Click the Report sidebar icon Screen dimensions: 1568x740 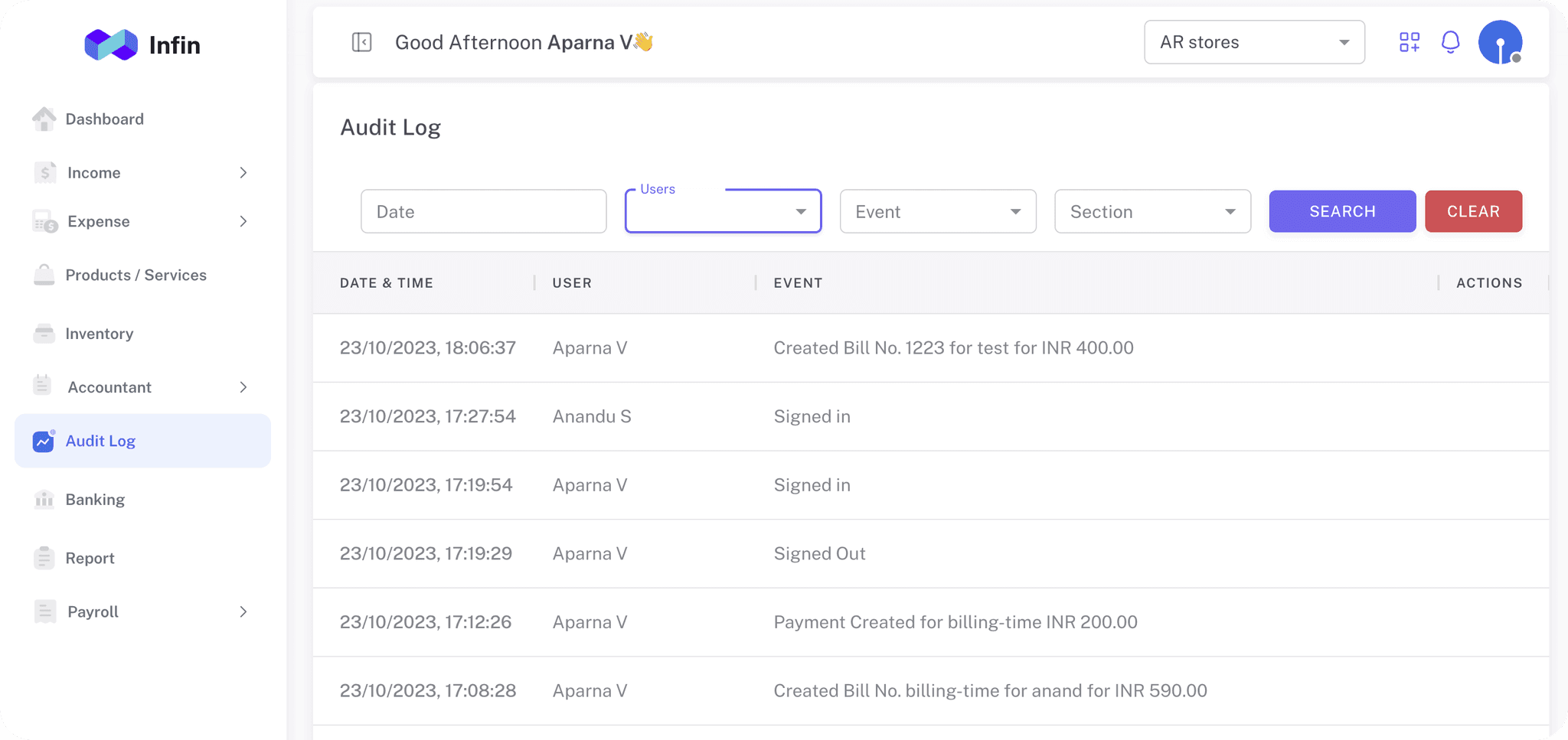(x=44, y=557)
